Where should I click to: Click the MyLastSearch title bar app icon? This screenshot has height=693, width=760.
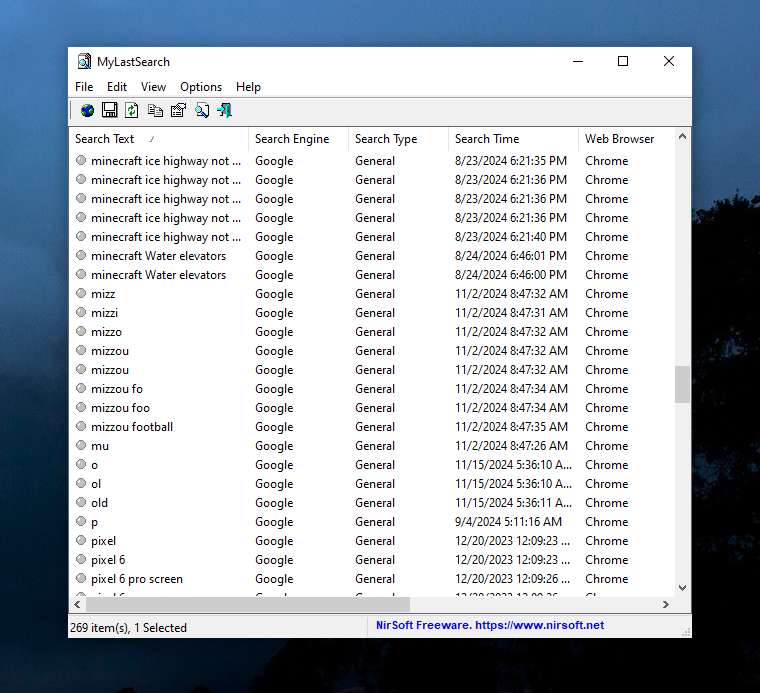point(84,62)
